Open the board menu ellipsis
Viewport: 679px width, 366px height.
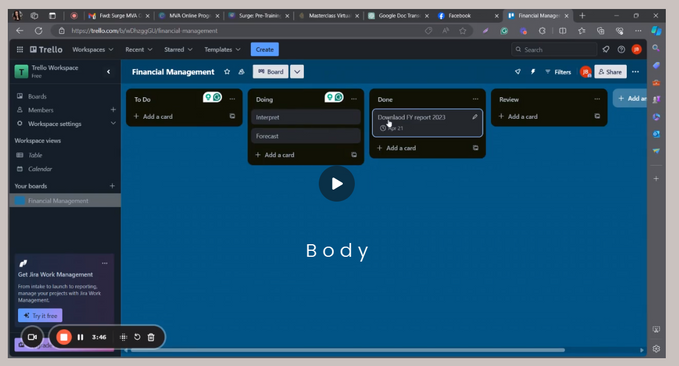pos(635,72)
